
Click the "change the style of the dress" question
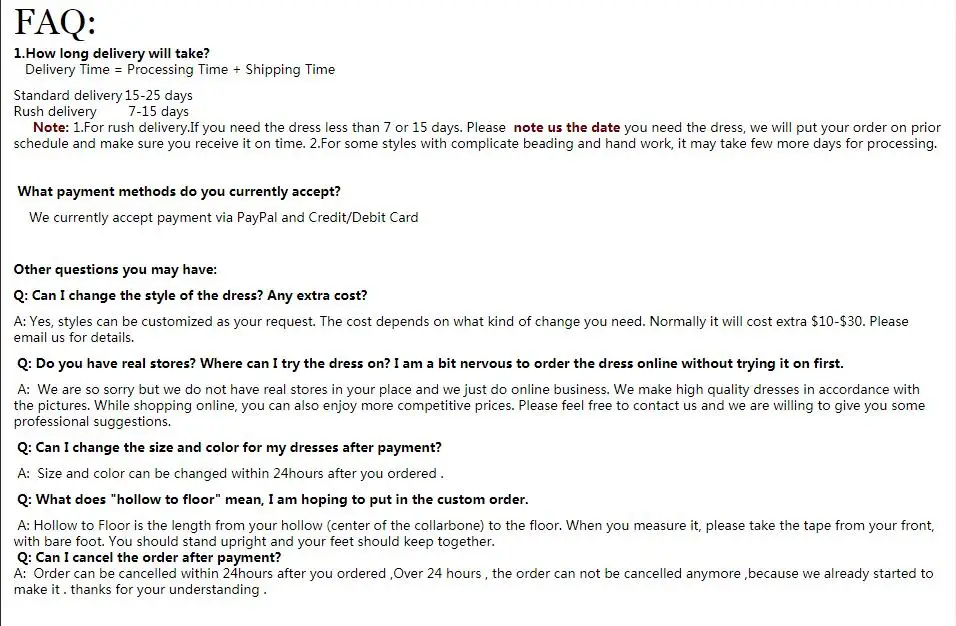point(190,296)
